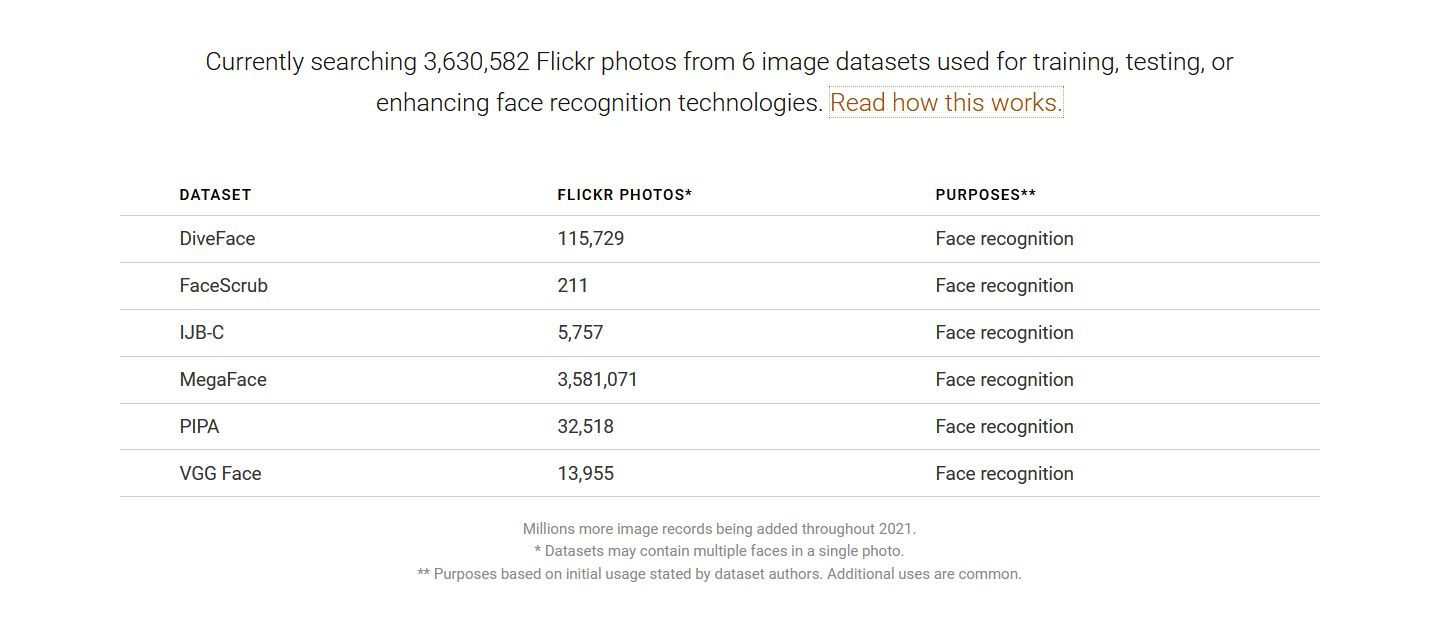
Task: Select the DiveFace dataset name
Action: pyautogui.click(x=217, y=239)
